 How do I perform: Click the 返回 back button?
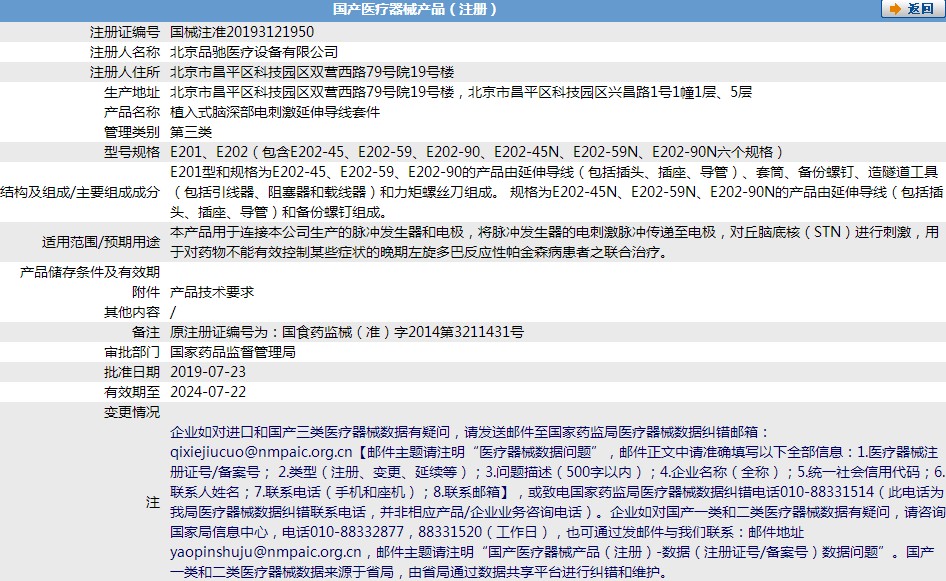[x=912, y=9]
